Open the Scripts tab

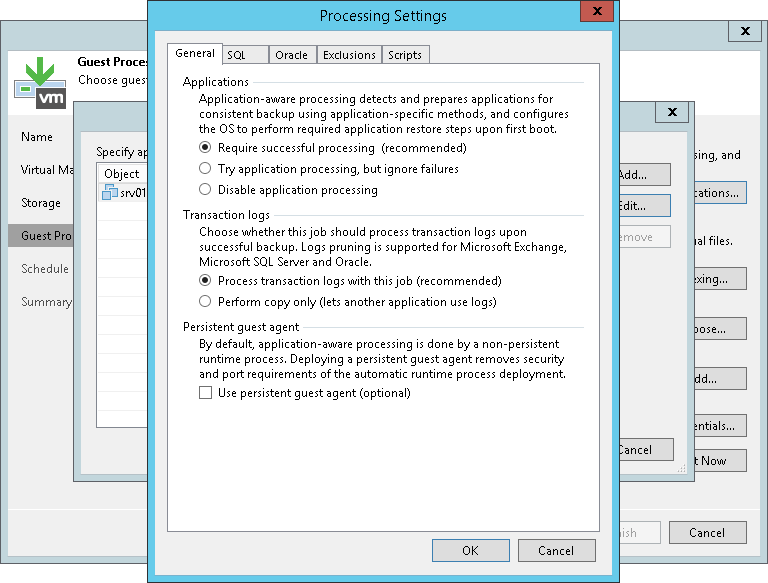[405, 55]
